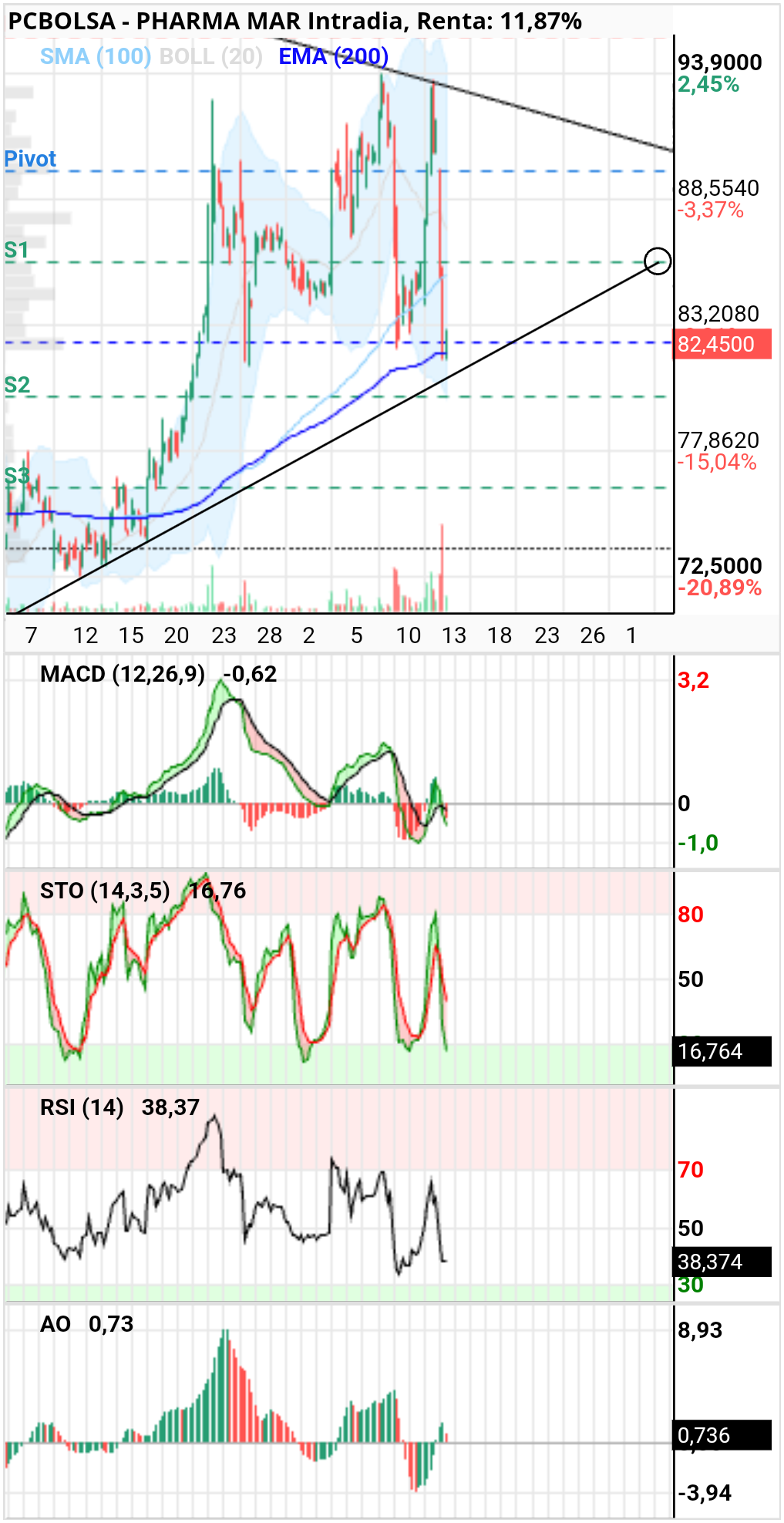Click date 7 on the time axis
The width and height of the screenshot is (784, 1523).
pos(31,635)
